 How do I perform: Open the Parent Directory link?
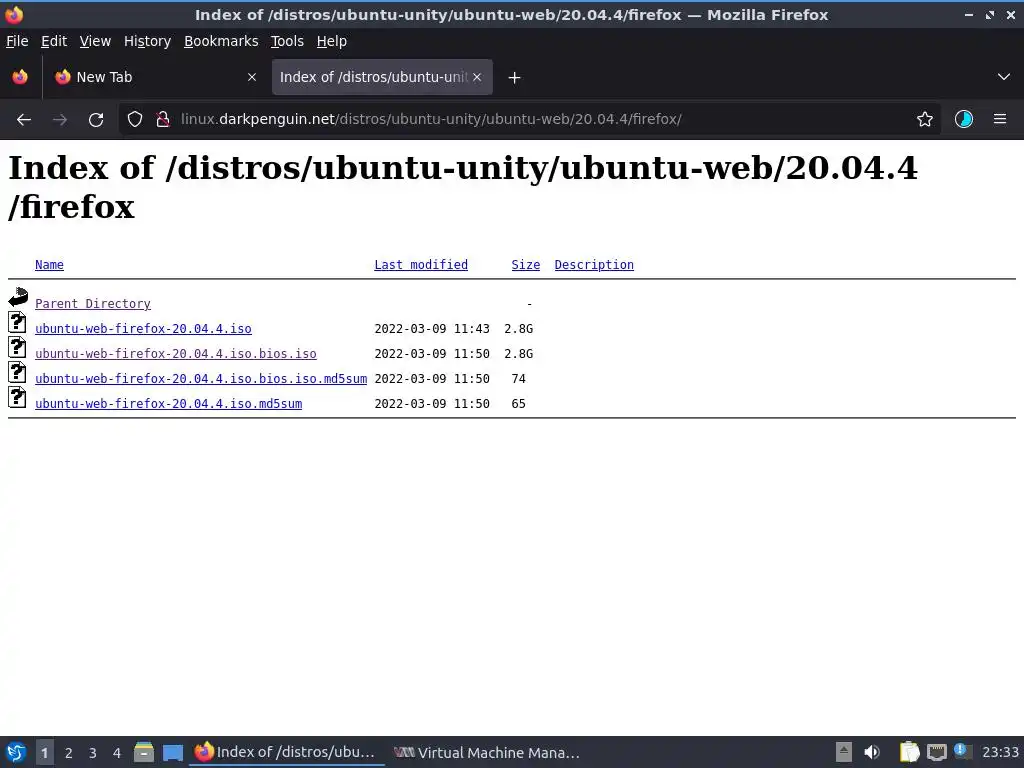pos(93,304)
